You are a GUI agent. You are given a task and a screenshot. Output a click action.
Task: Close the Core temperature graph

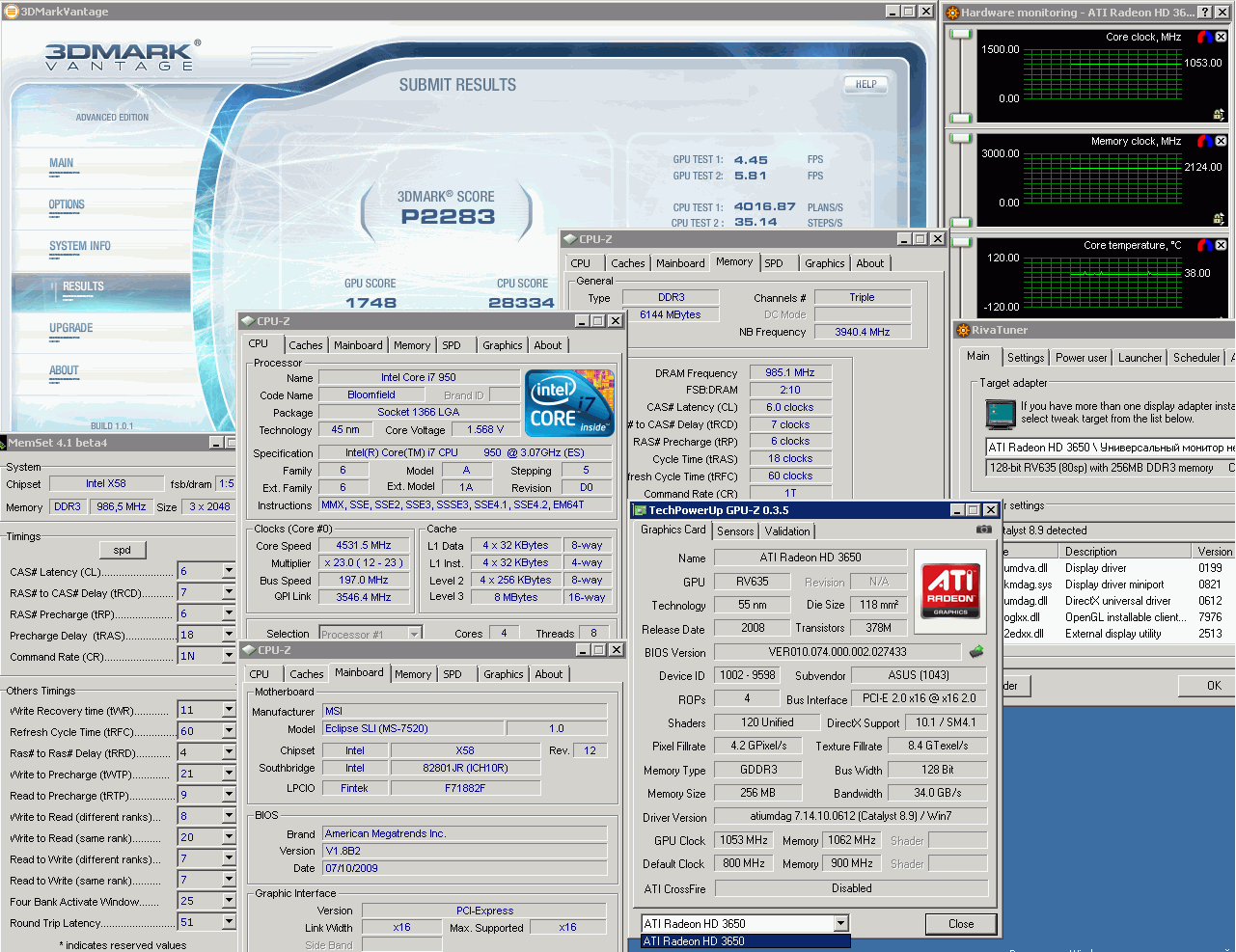pos(1221,245)
